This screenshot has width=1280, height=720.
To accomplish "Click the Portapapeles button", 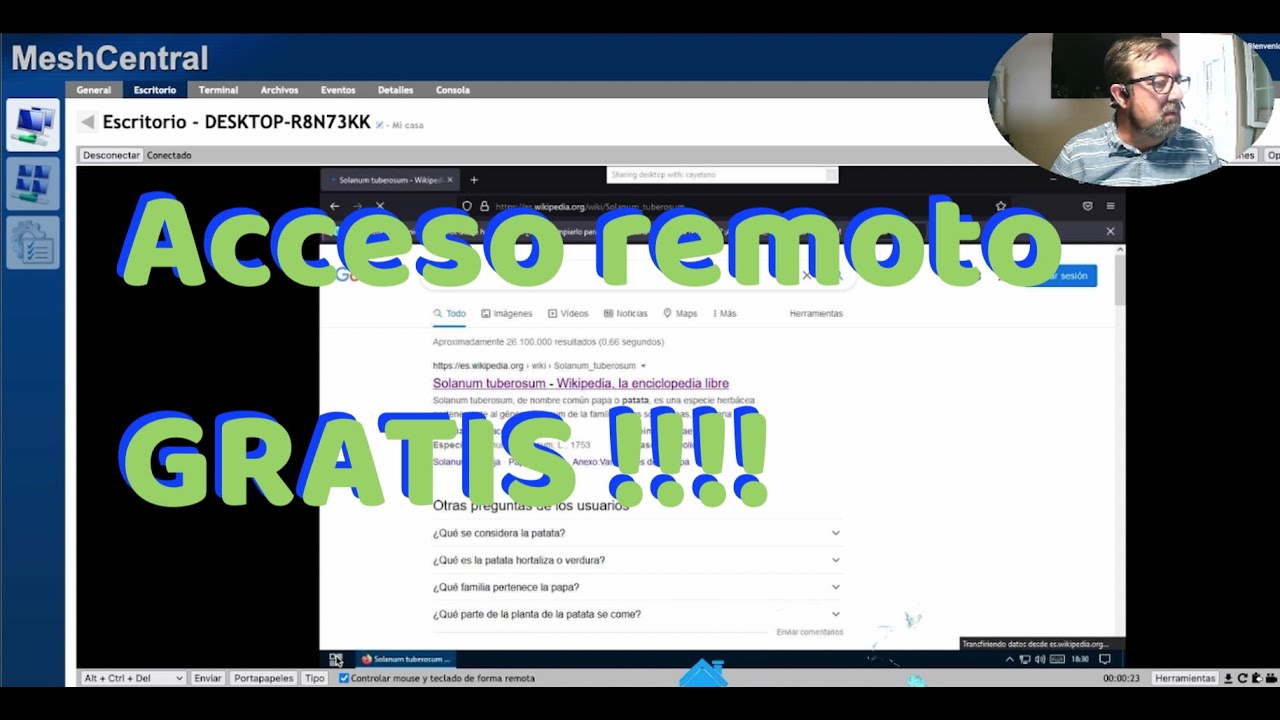I will [264, 678].
